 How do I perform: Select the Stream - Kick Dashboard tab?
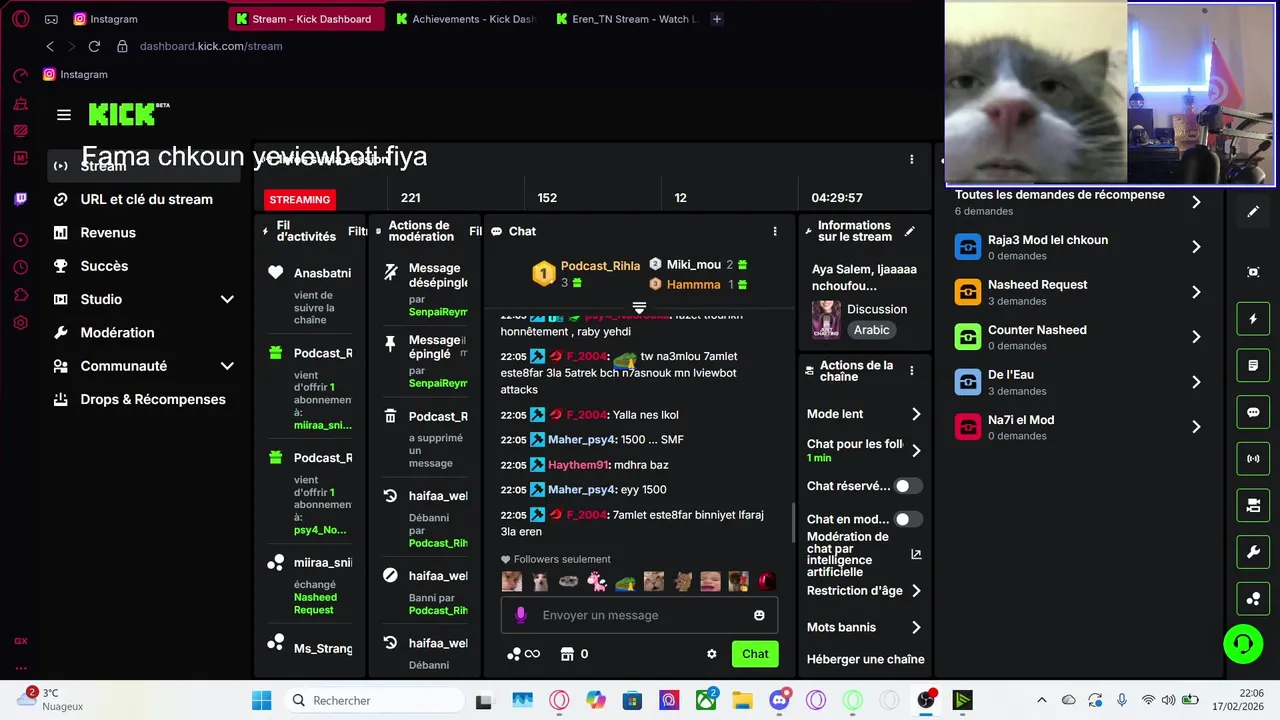tap(307, 19)
